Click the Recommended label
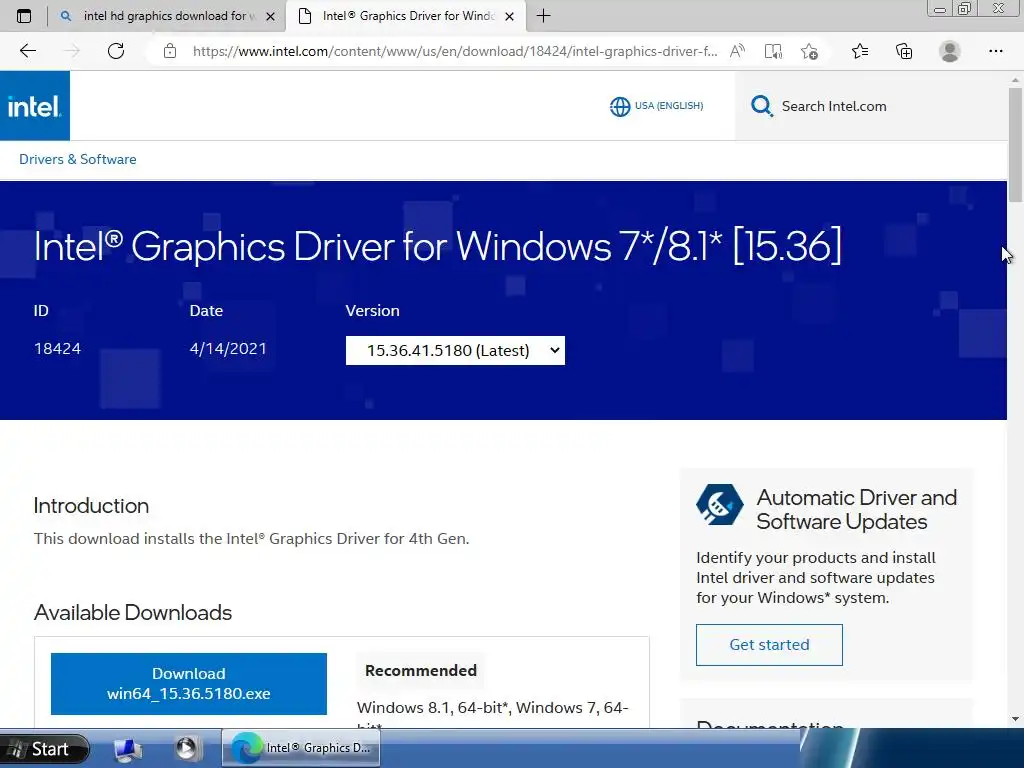 421,671
